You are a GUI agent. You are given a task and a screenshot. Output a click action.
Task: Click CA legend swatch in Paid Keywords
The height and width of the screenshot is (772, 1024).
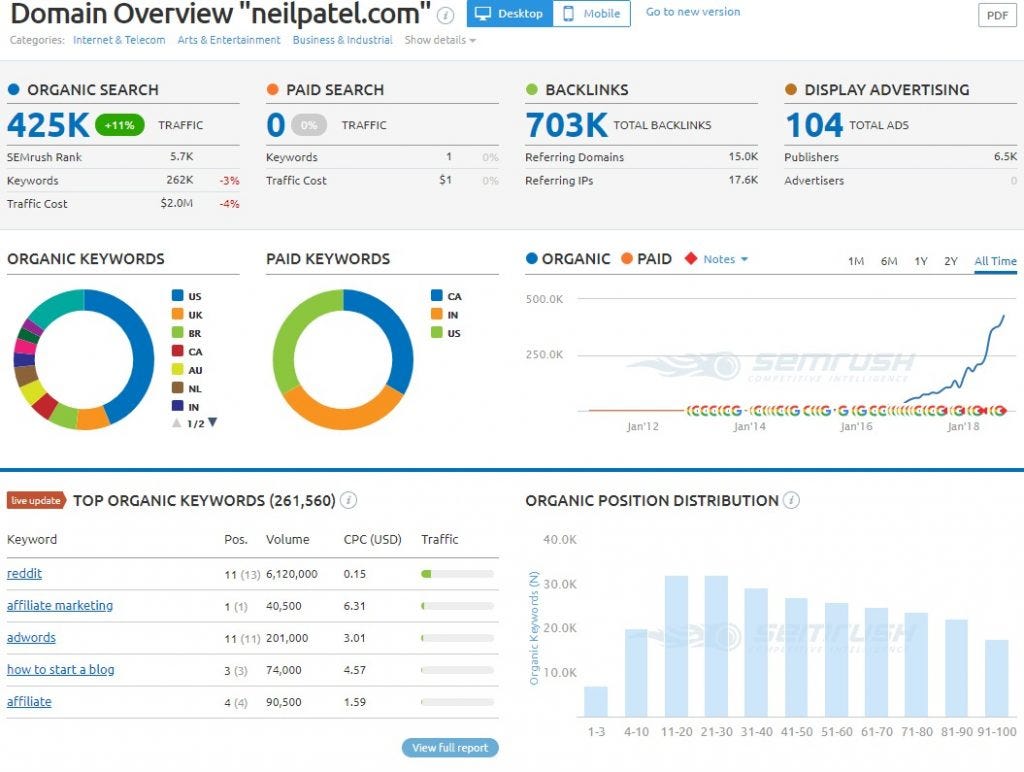[x=437, y=295]
